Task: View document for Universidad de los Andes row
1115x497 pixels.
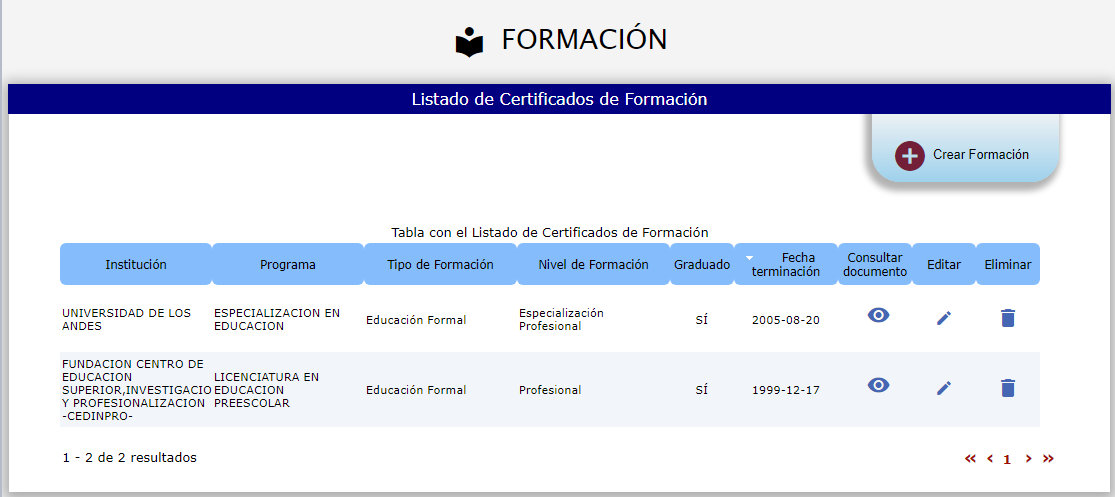Action: [x=878, y=315]
